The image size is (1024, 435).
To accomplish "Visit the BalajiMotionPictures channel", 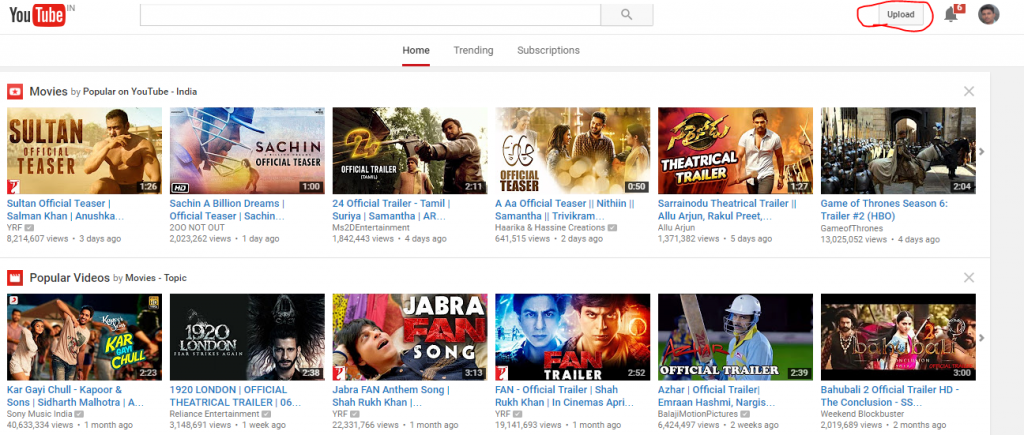I will (697, 414).
